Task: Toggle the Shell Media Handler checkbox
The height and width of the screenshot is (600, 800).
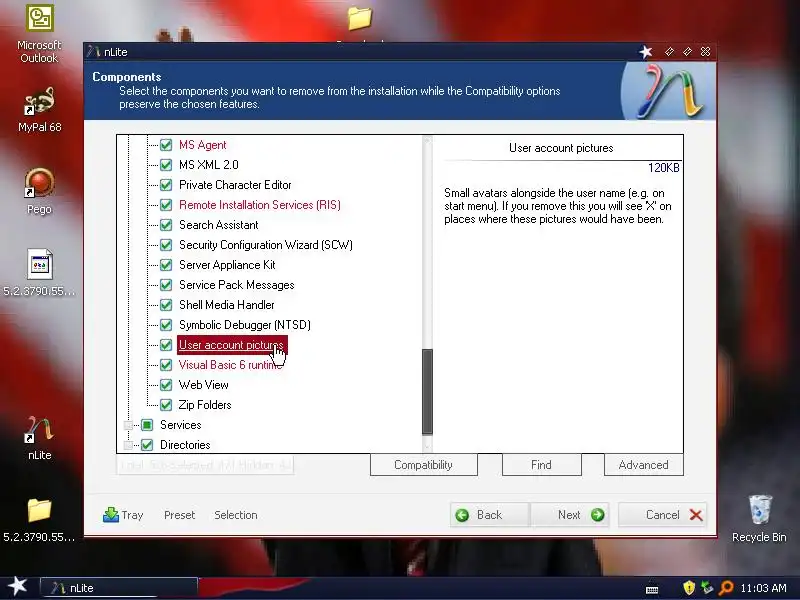Action: coord(166,305)
